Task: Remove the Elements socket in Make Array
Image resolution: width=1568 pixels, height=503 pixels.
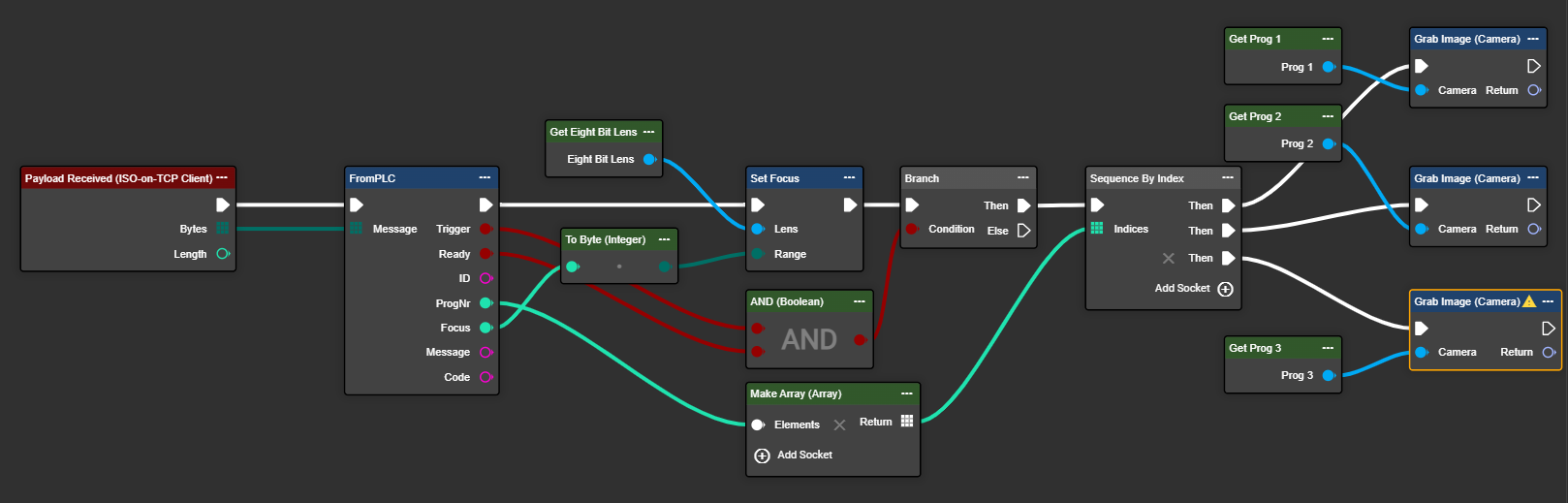Action: pyautogui.click(x=839, y=424)
